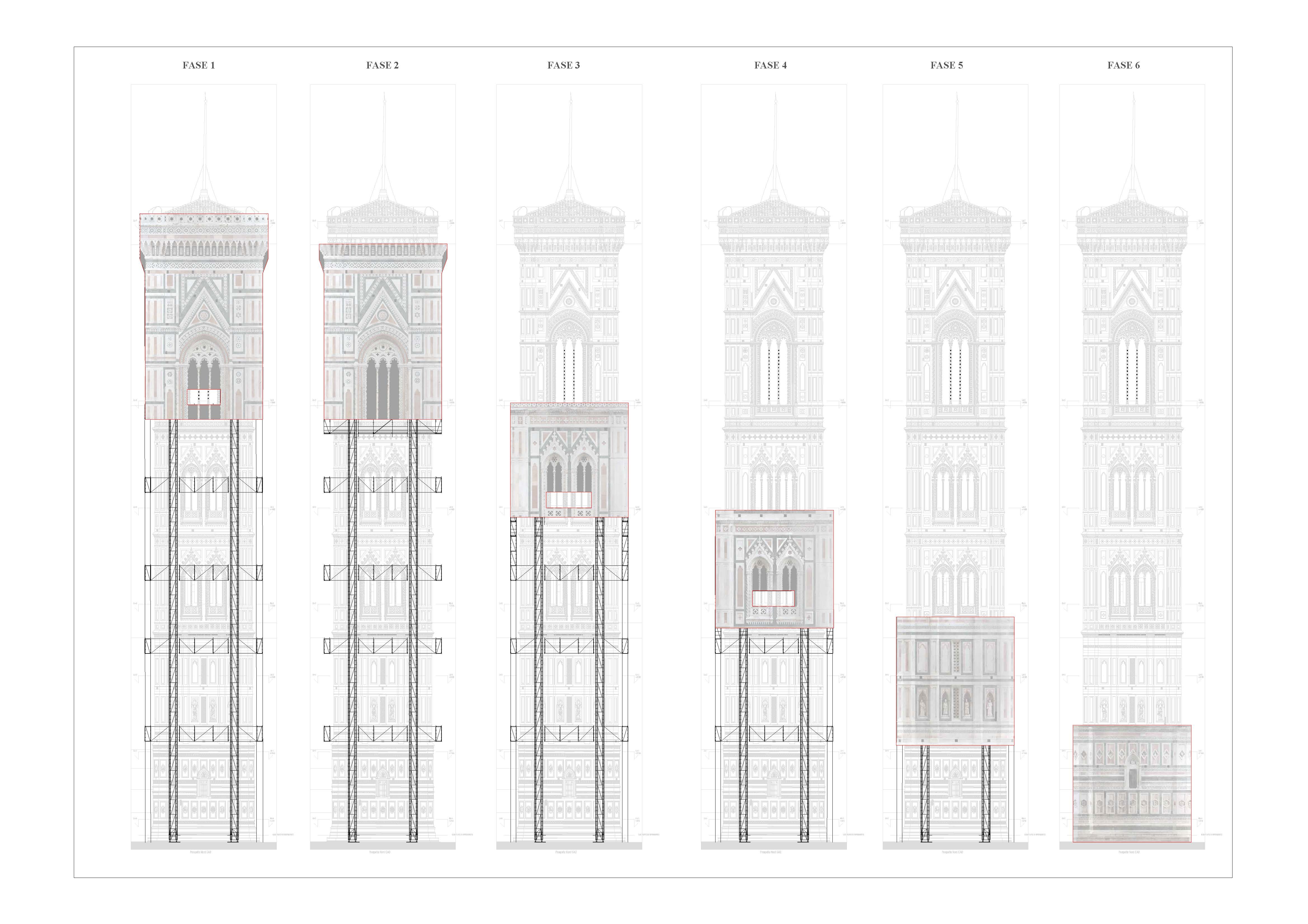Click 'Prospetto Nord CAD' caption under FASE 6
The width and height of the screenshot is (1308, 924).
click(x=1129, y=852)
